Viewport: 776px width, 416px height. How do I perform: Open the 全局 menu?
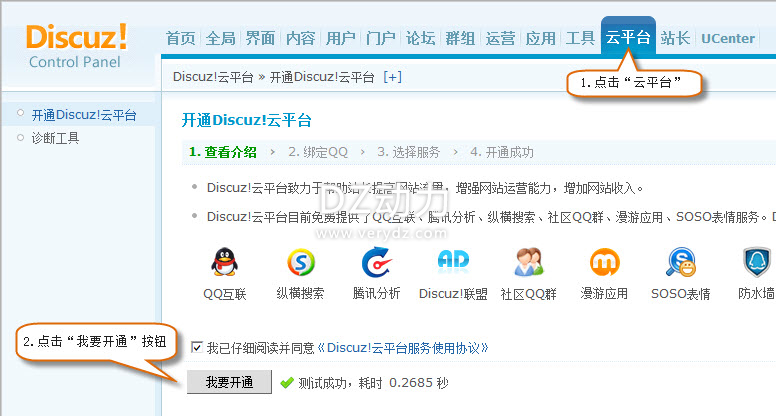point(221,38)
